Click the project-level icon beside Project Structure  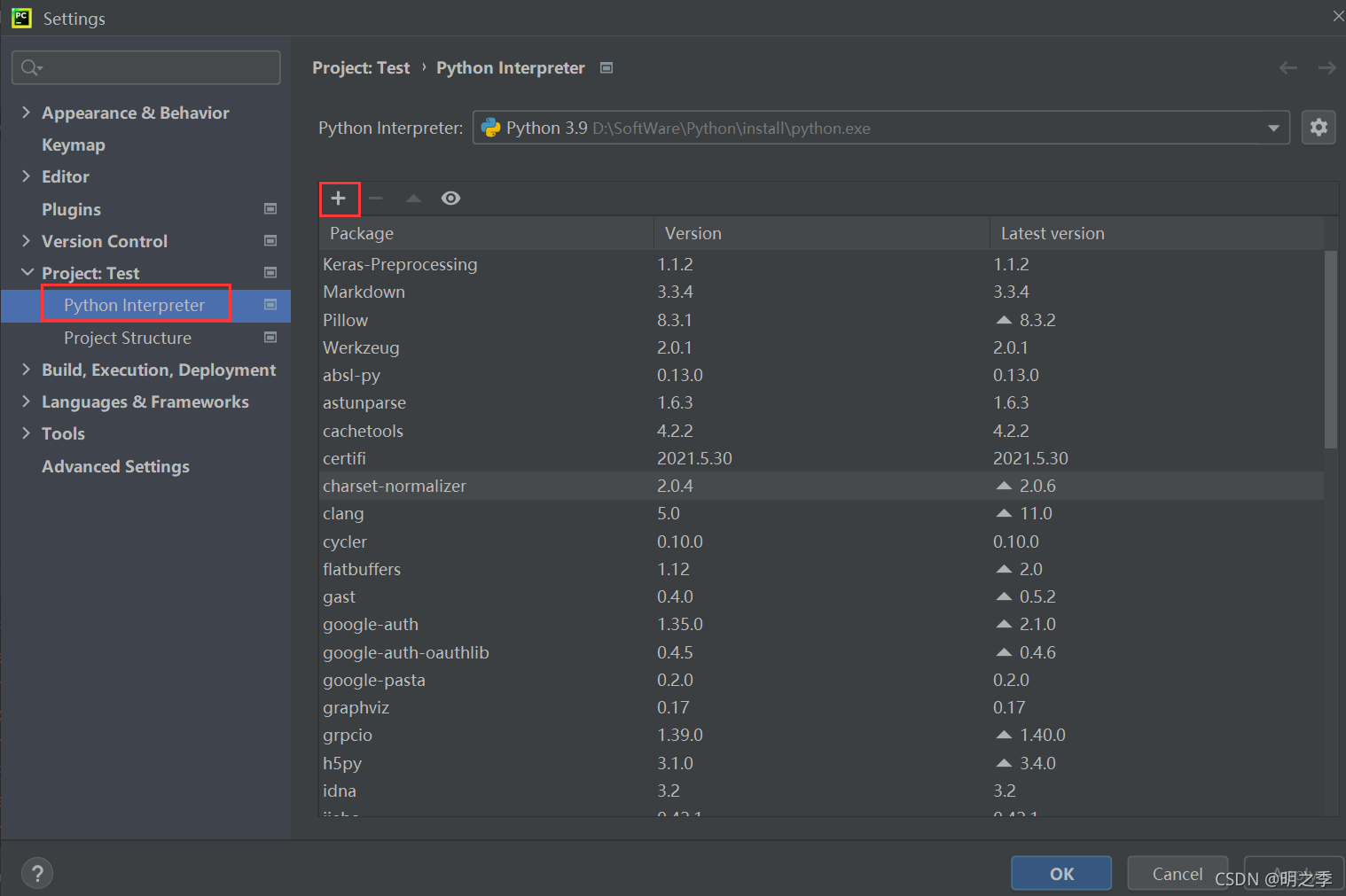pos(270,338)
